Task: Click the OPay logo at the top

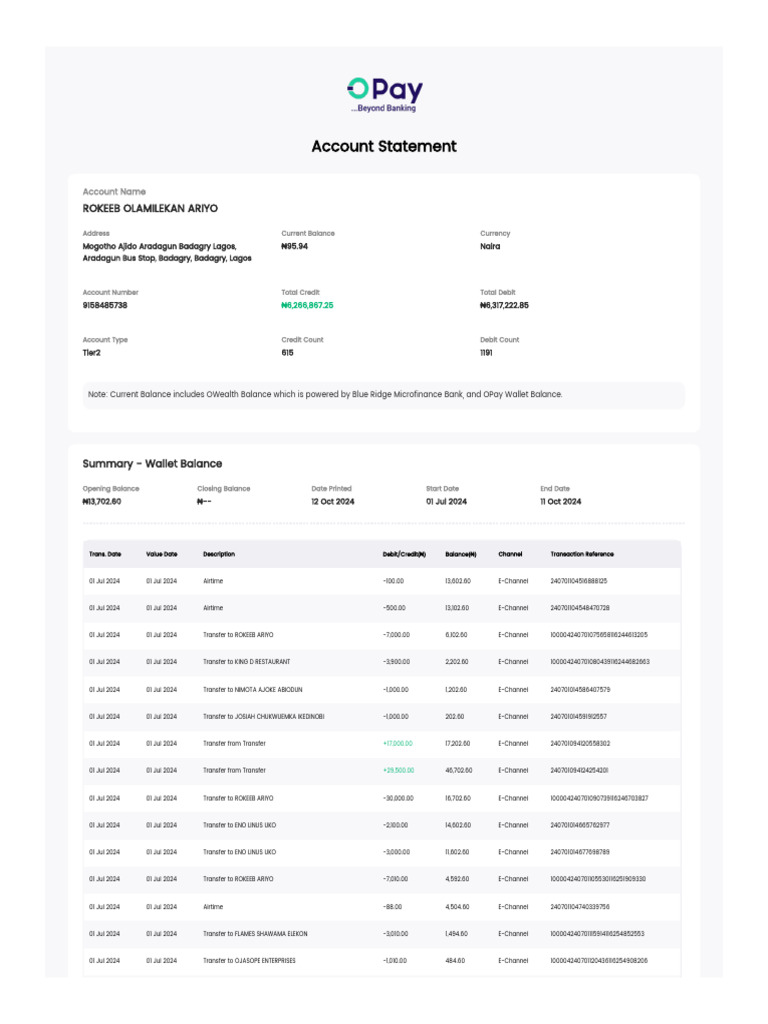Action: click(384, 94)
